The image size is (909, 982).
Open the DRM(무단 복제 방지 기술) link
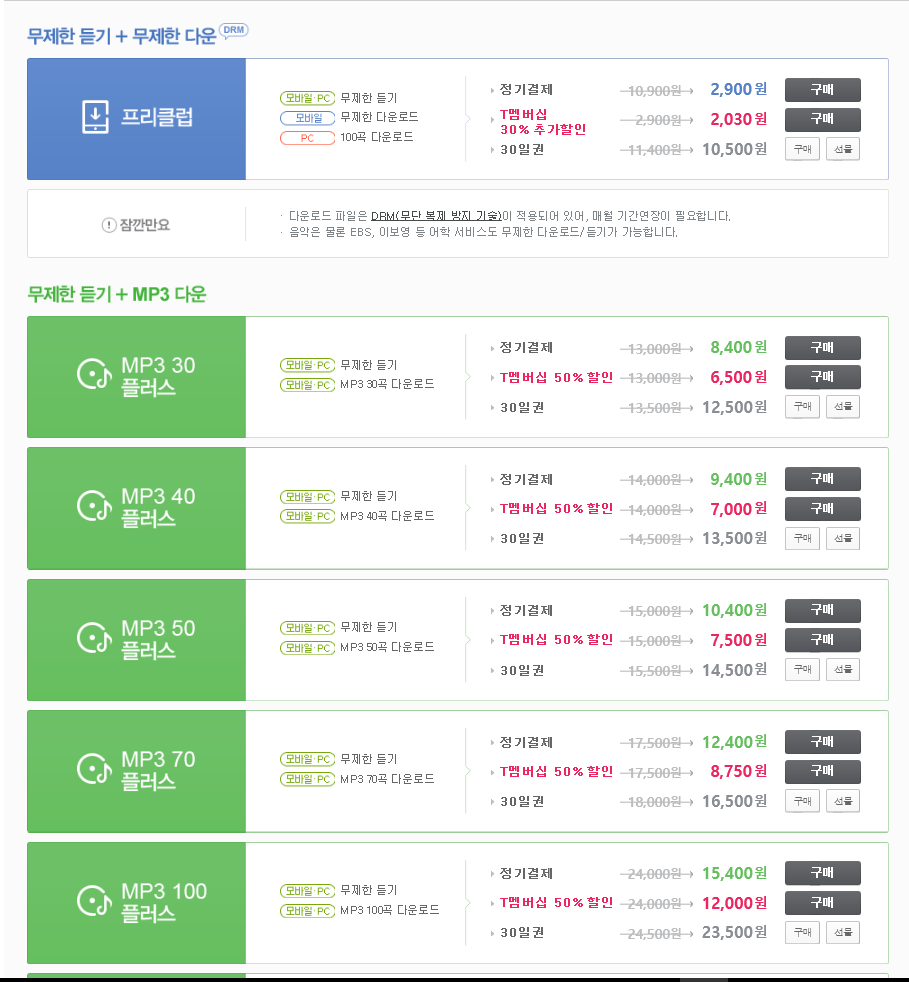pyautogui.click(x=435, y=216)
